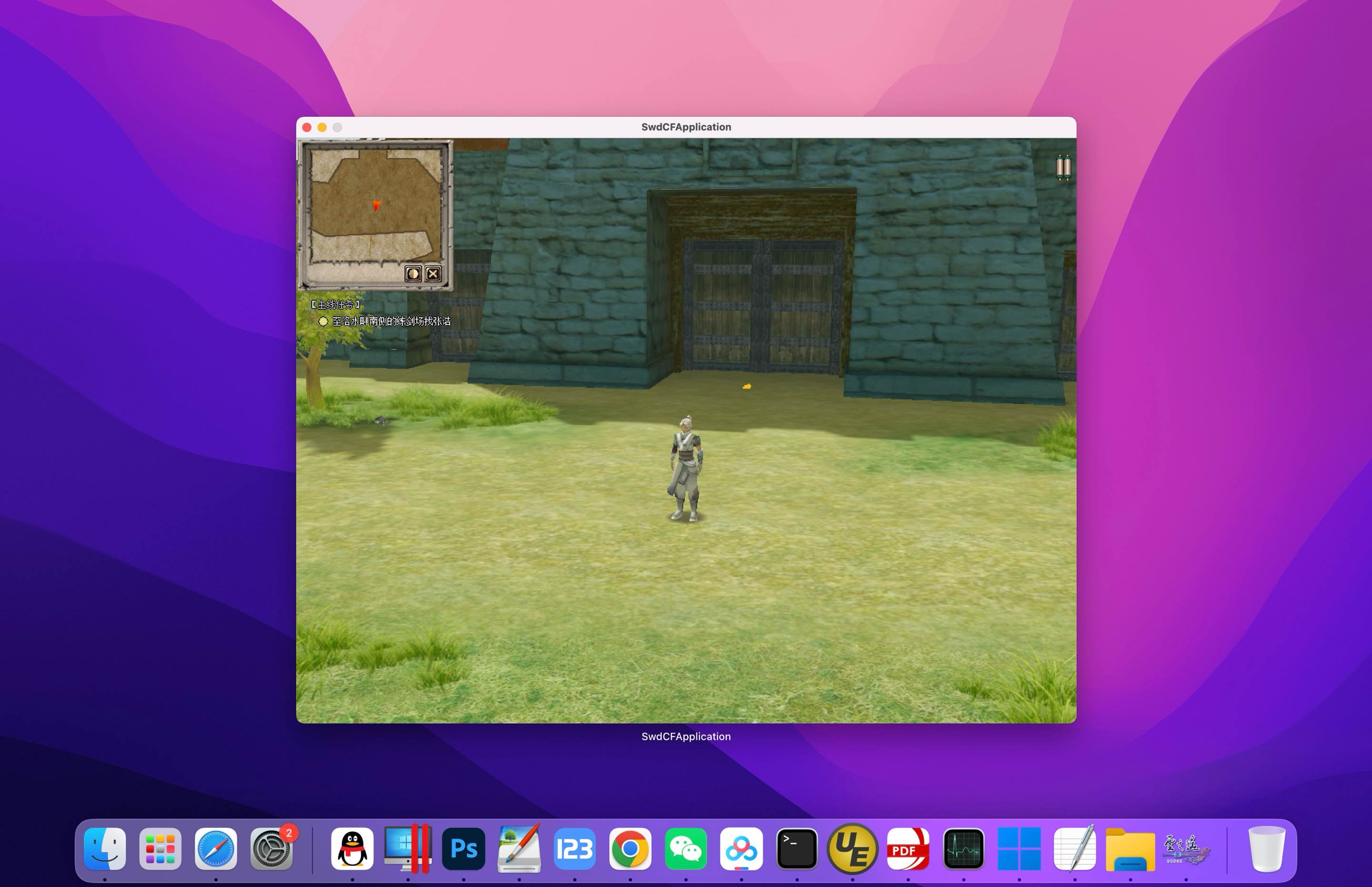Click the small grey critter in the grass
Image resolution: width=1372 pixels, height=887 pixels.
tap(381, 421)
